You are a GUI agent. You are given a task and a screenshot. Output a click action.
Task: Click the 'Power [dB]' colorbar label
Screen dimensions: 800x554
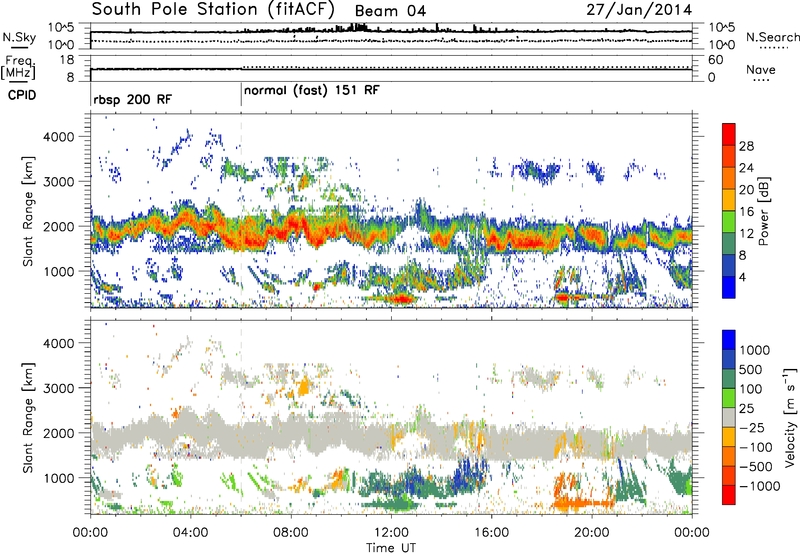coord(763,211)
